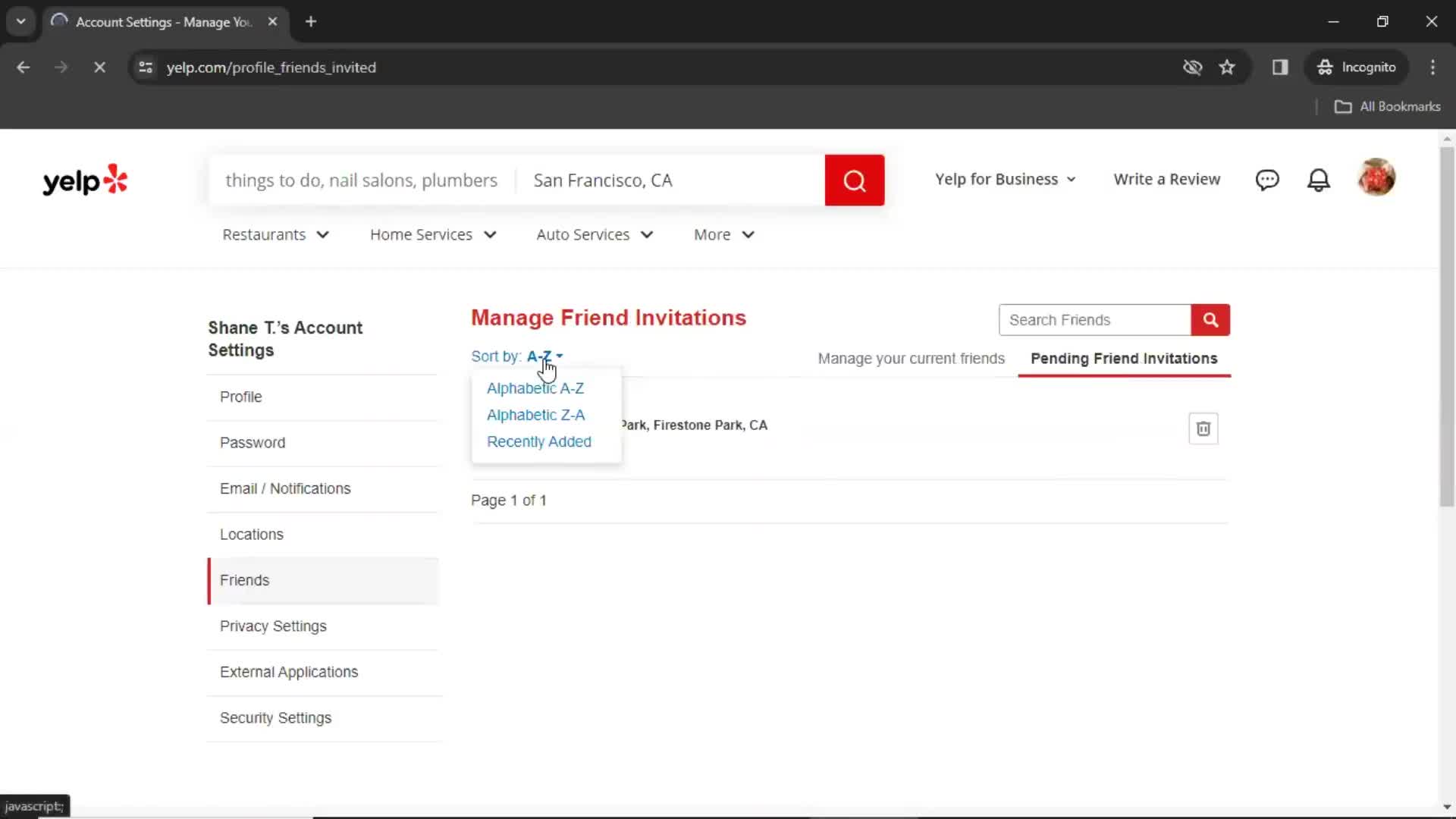Stop loading the page
Screen dimensions: 1456x819
99,67
